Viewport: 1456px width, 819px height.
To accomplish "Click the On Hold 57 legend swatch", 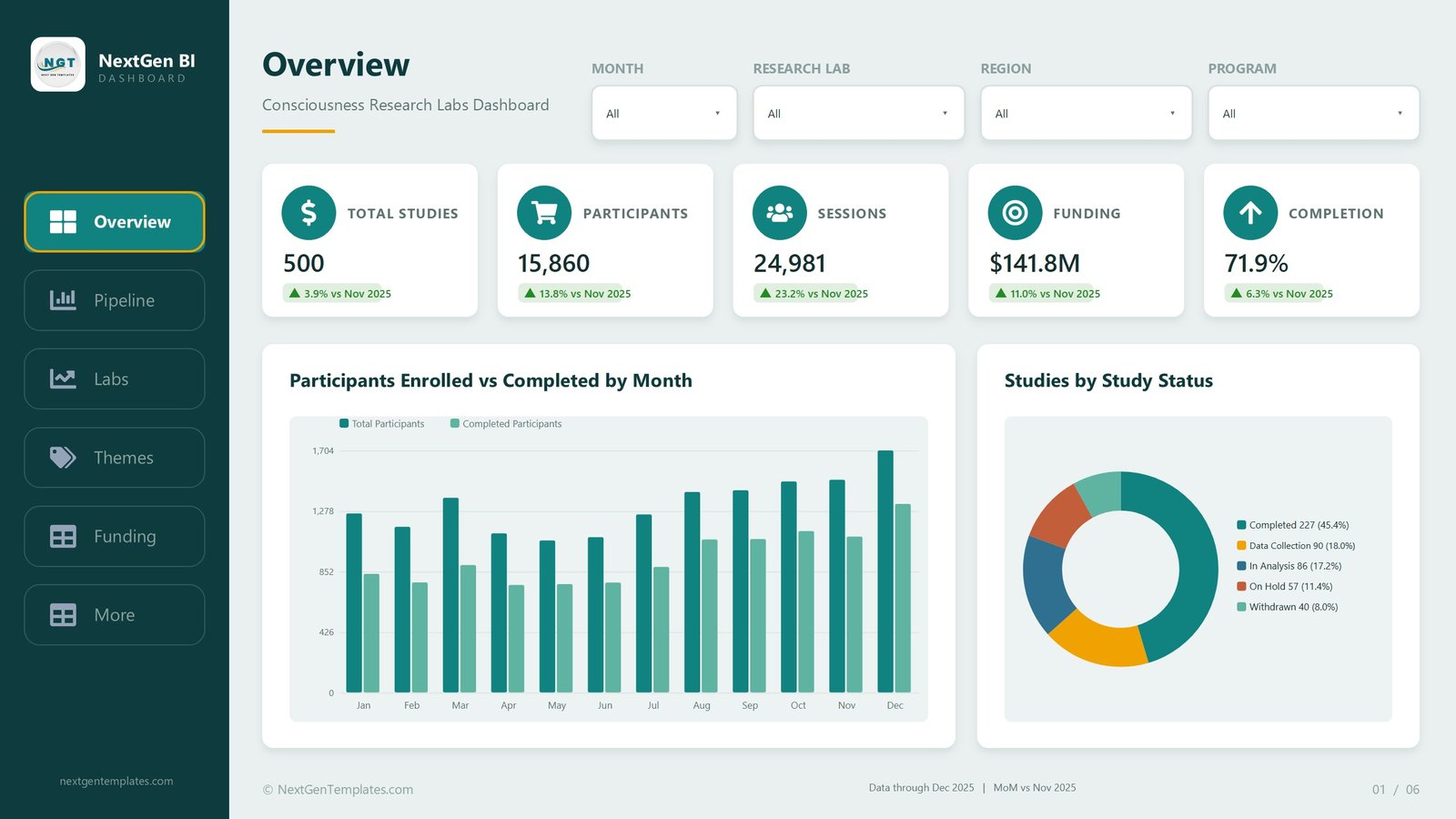I will pos(1241,586).
